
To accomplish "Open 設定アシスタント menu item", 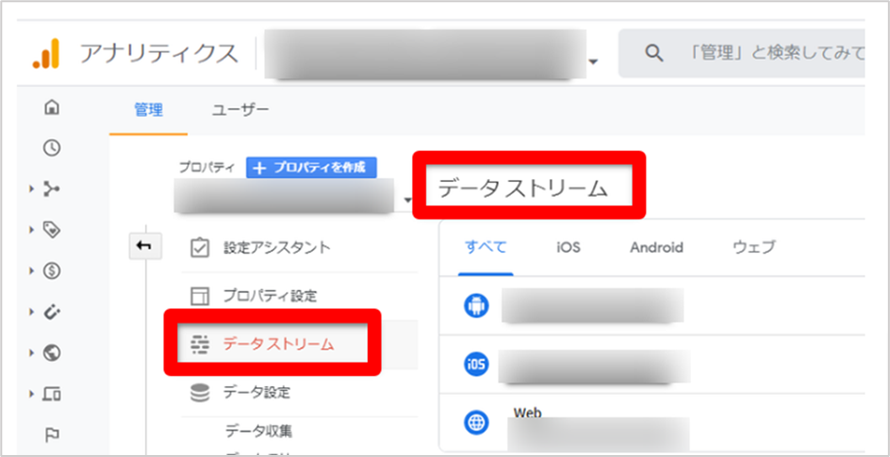I will coord(276,248).
